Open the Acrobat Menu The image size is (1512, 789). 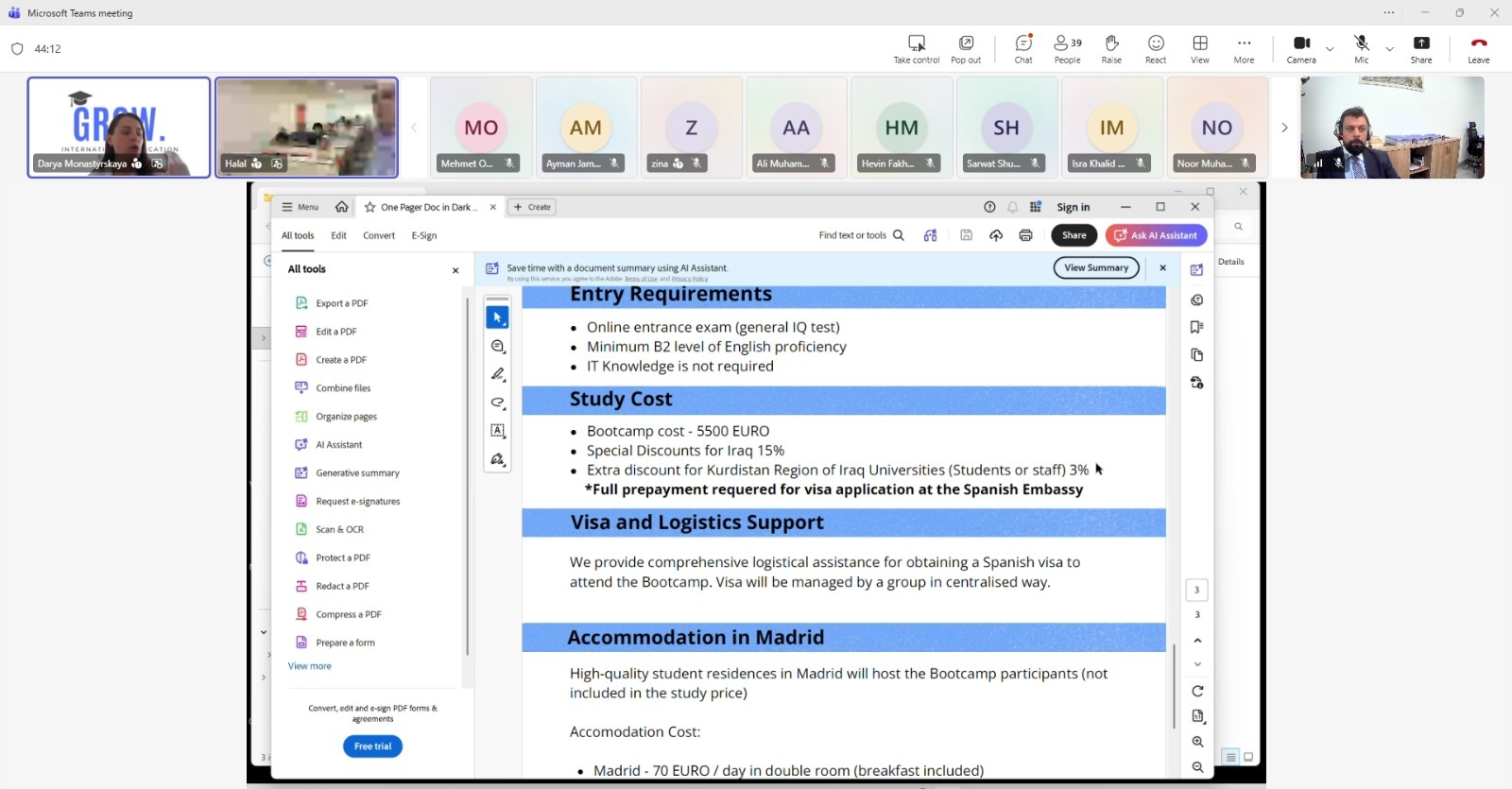click(301, 207)
